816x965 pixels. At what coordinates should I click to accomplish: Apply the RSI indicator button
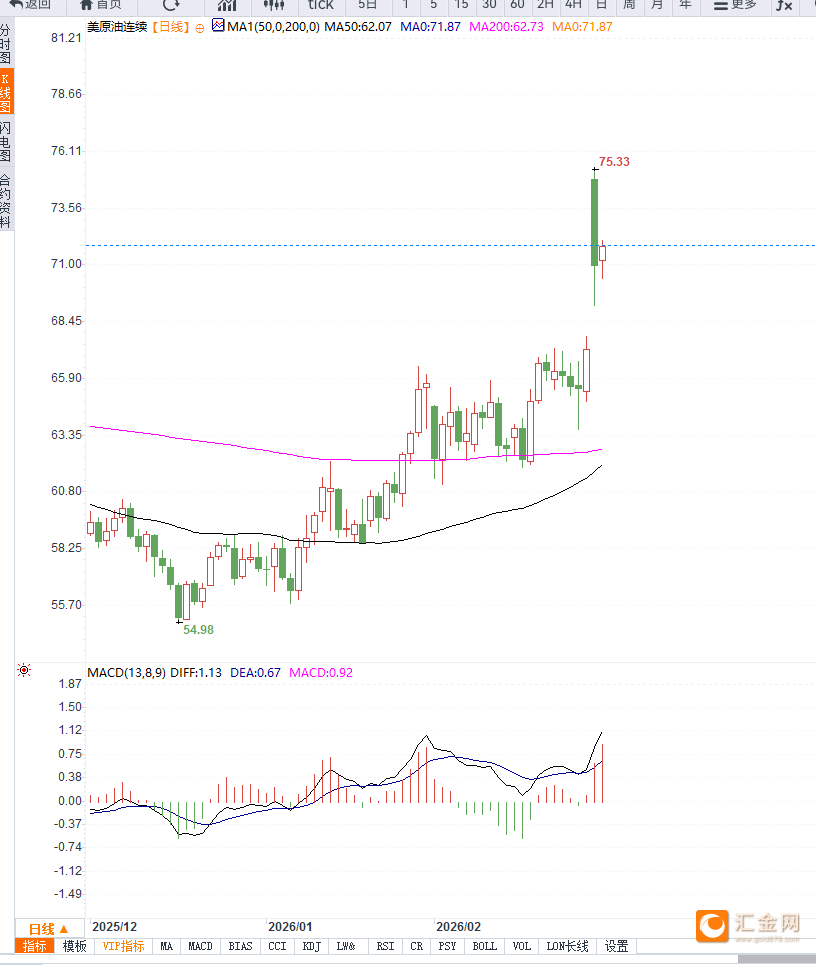386,946
